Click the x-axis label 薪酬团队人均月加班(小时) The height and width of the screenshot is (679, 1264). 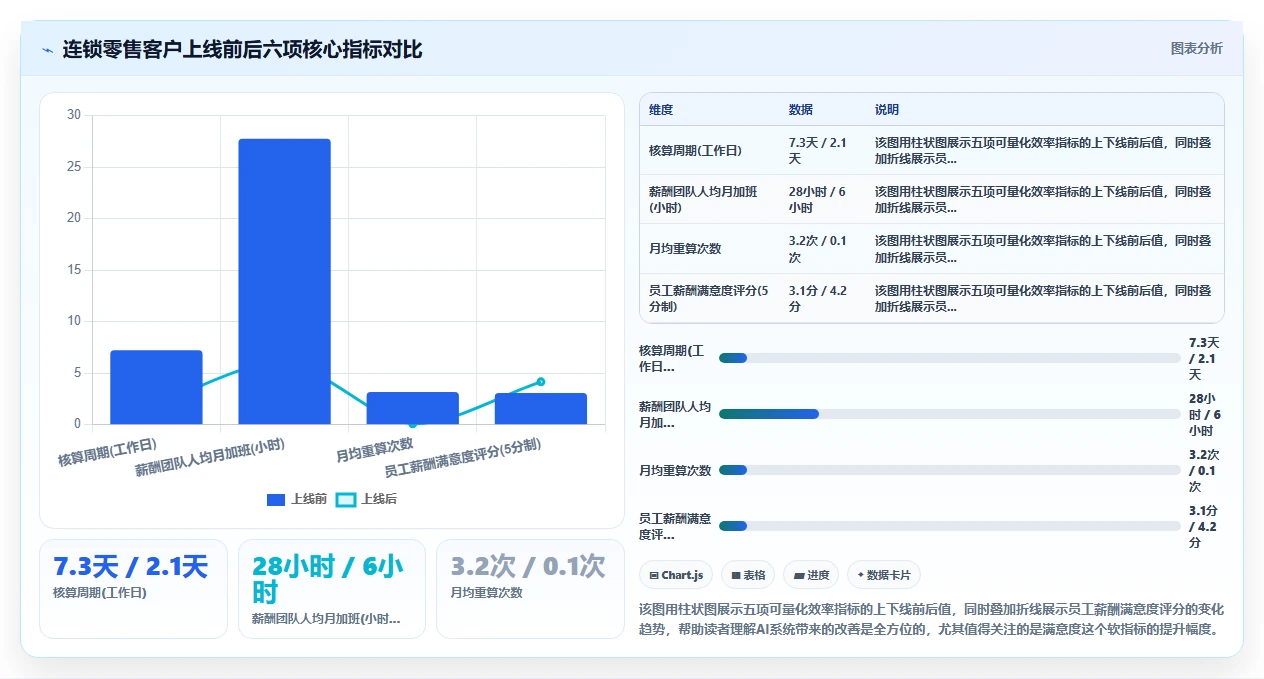click(x=210, y=457)
